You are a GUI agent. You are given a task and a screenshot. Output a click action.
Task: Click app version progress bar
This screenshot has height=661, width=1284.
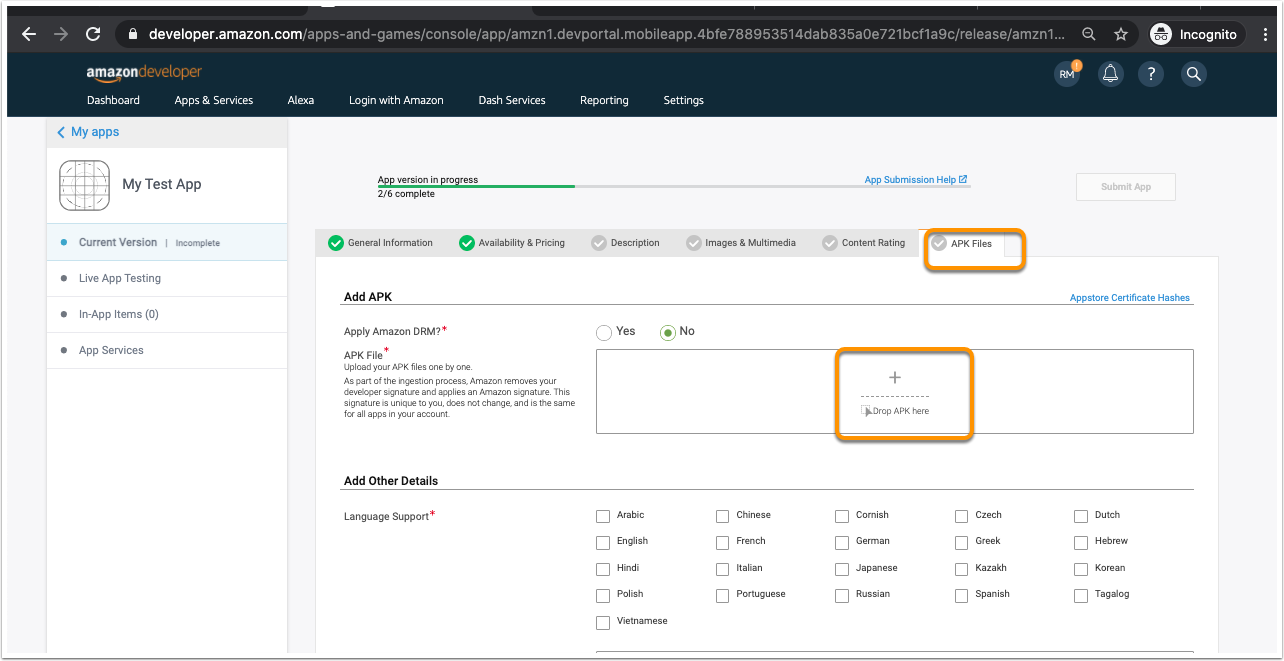pyautogui.click(x=673, y=186)
